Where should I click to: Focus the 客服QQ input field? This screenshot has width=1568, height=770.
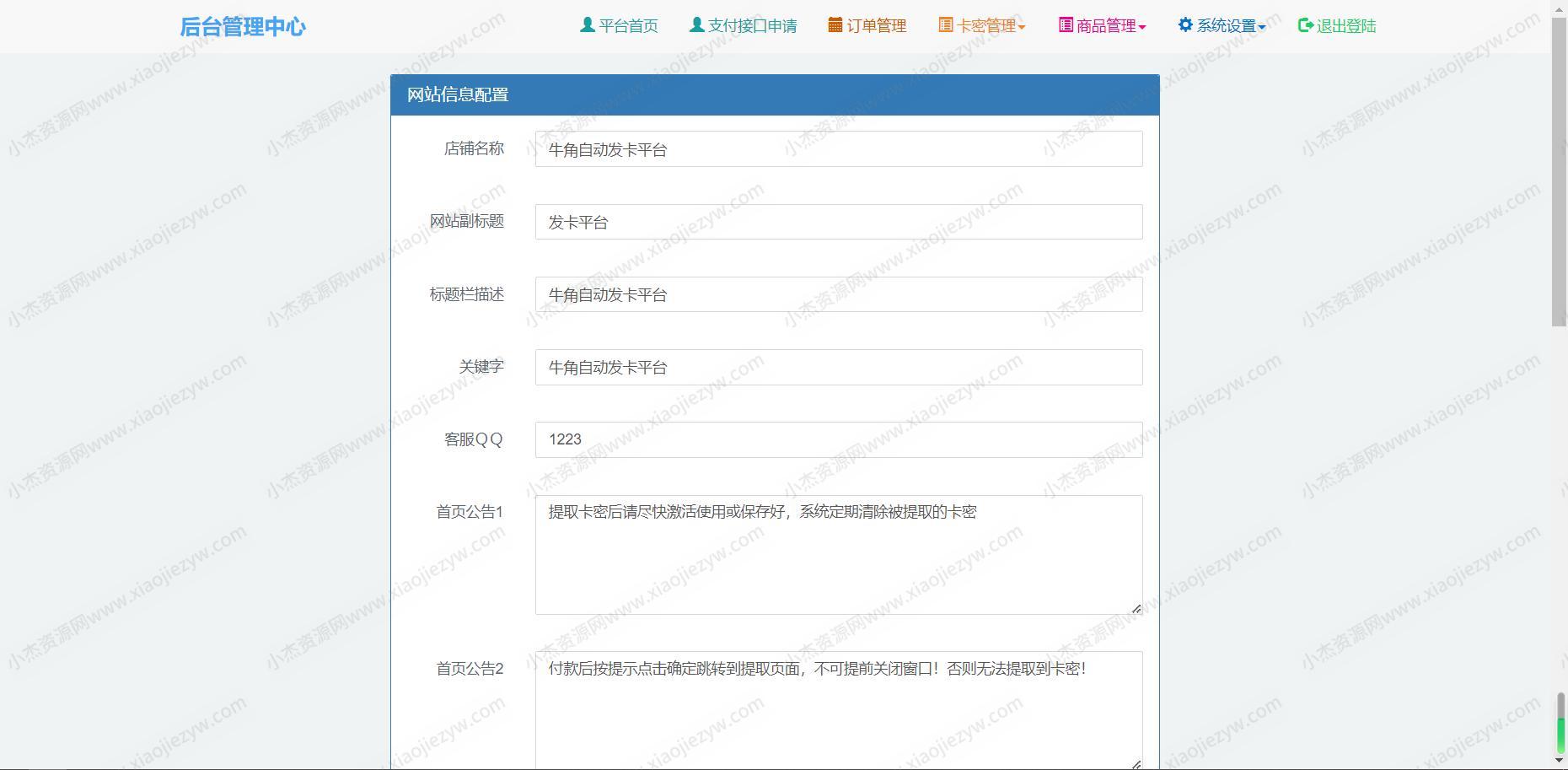click(839, 439)
